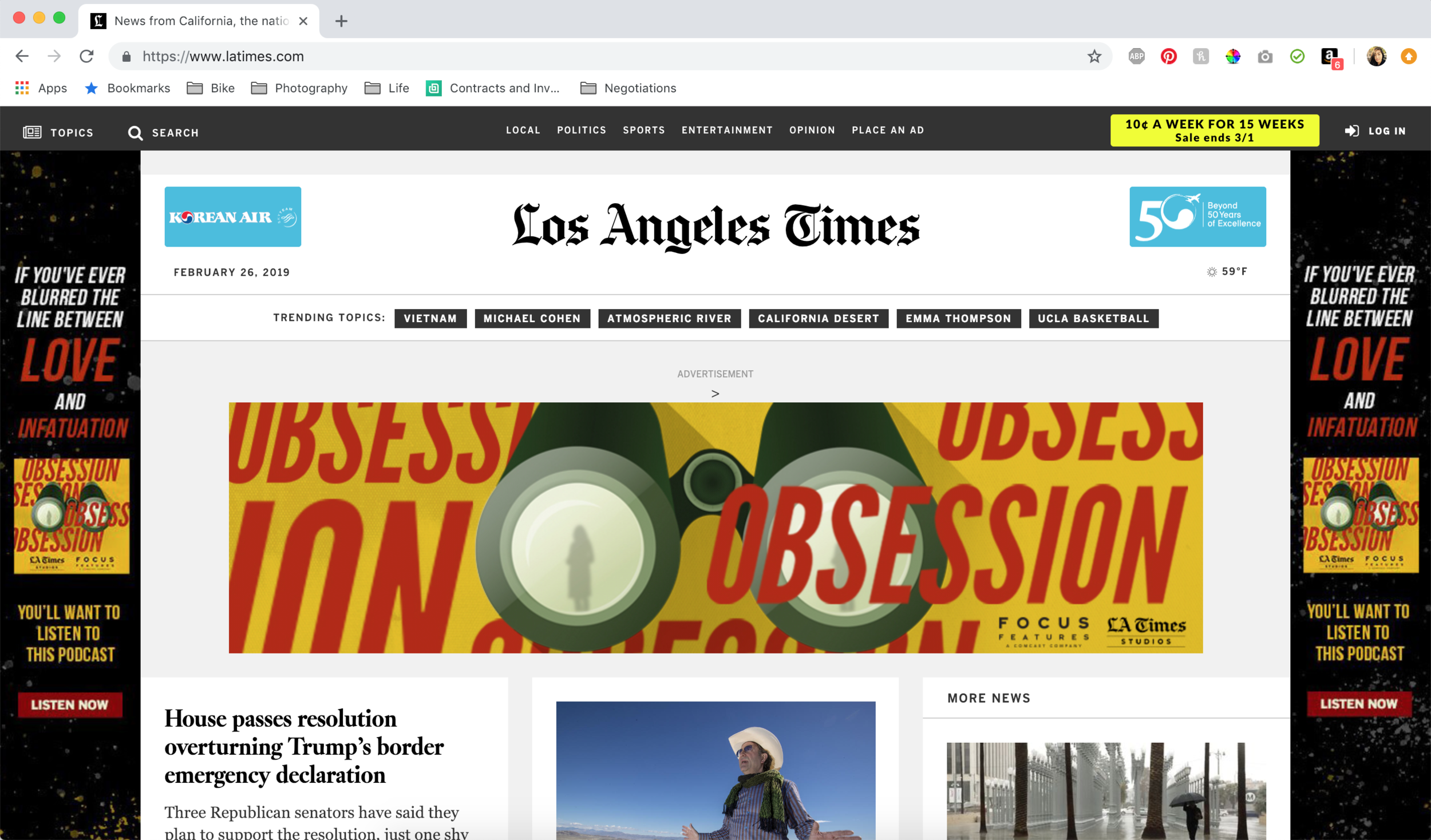
Task: Select the Atmospheric River trending topic
Action: (669, 318)
